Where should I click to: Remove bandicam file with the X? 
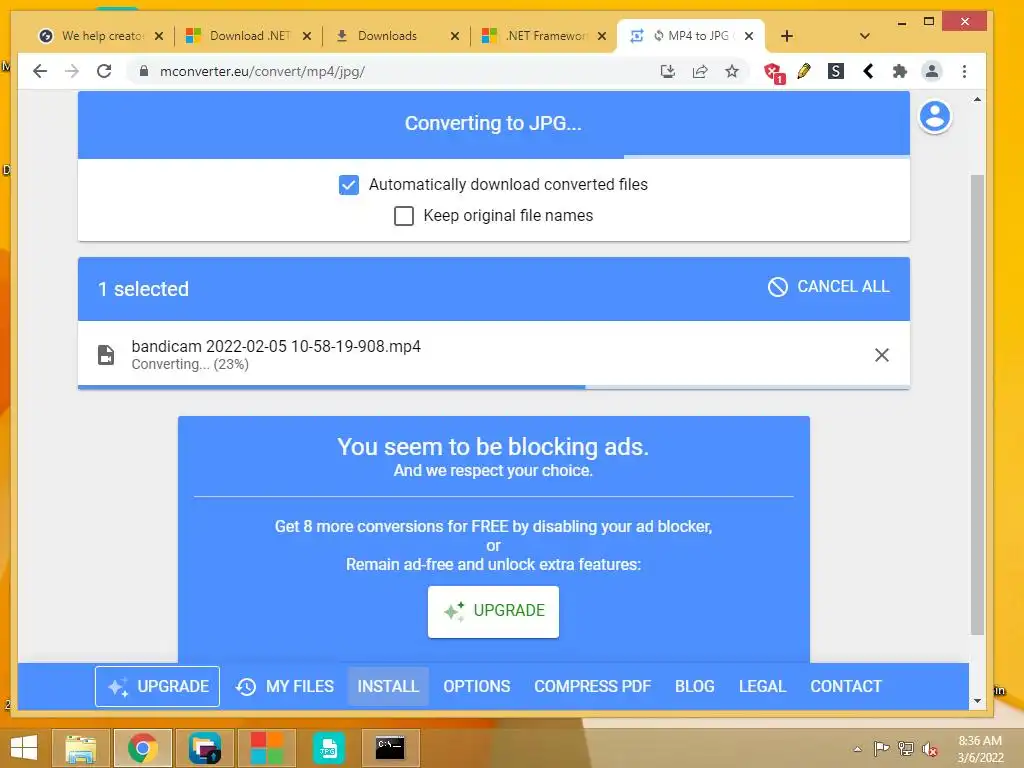click(x=882, y=355)
